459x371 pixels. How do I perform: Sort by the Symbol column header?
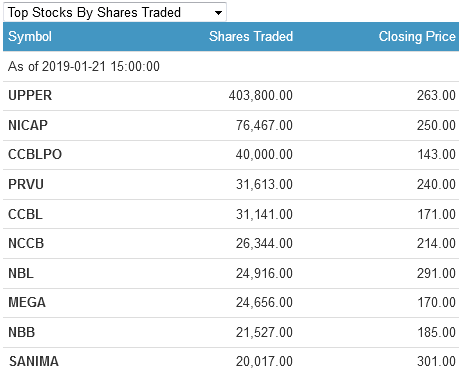coord(30,36)
